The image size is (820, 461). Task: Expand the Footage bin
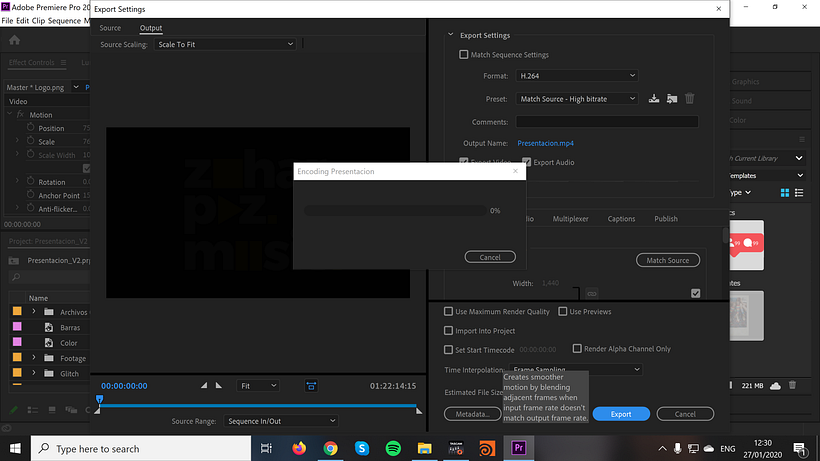click(x=33, y=358)
